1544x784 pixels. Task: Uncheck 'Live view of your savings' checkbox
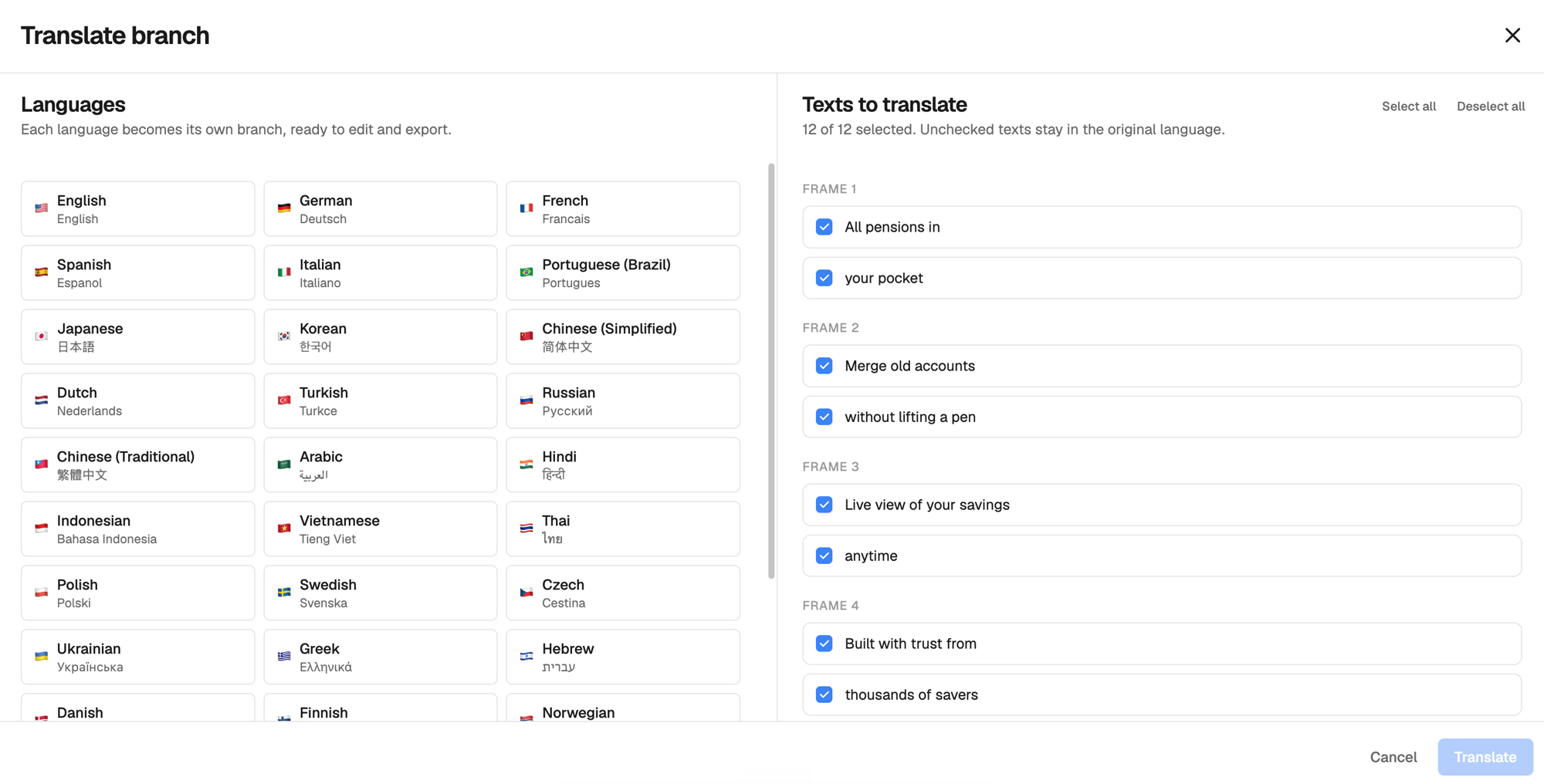824,505
